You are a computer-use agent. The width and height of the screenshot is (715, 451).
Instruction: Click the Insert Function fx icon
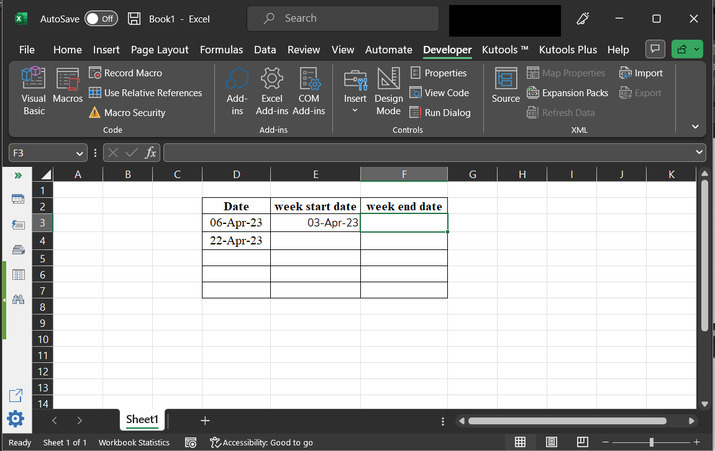coord(150,153)
